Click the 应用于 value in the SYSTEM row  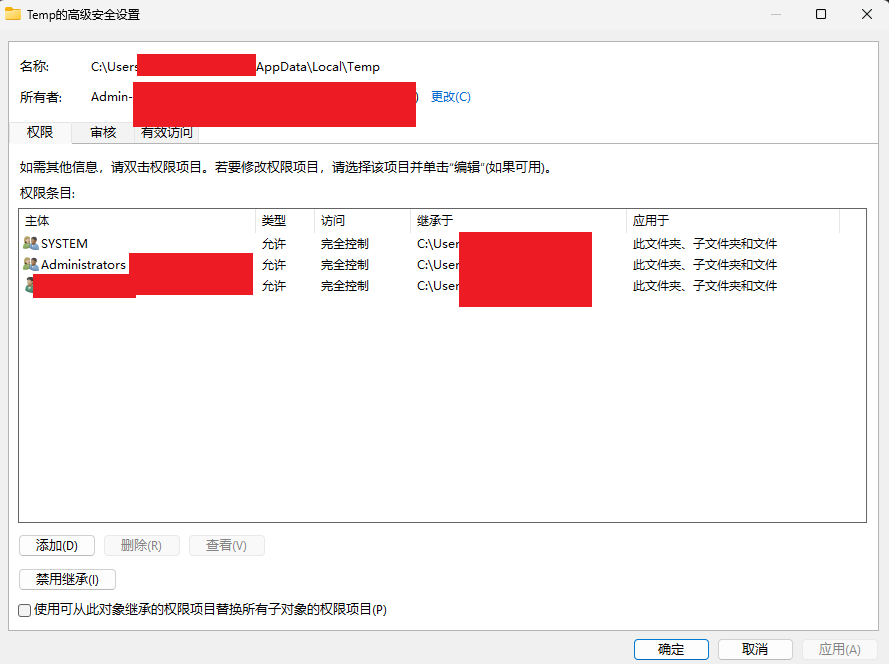tap(705, 244)
